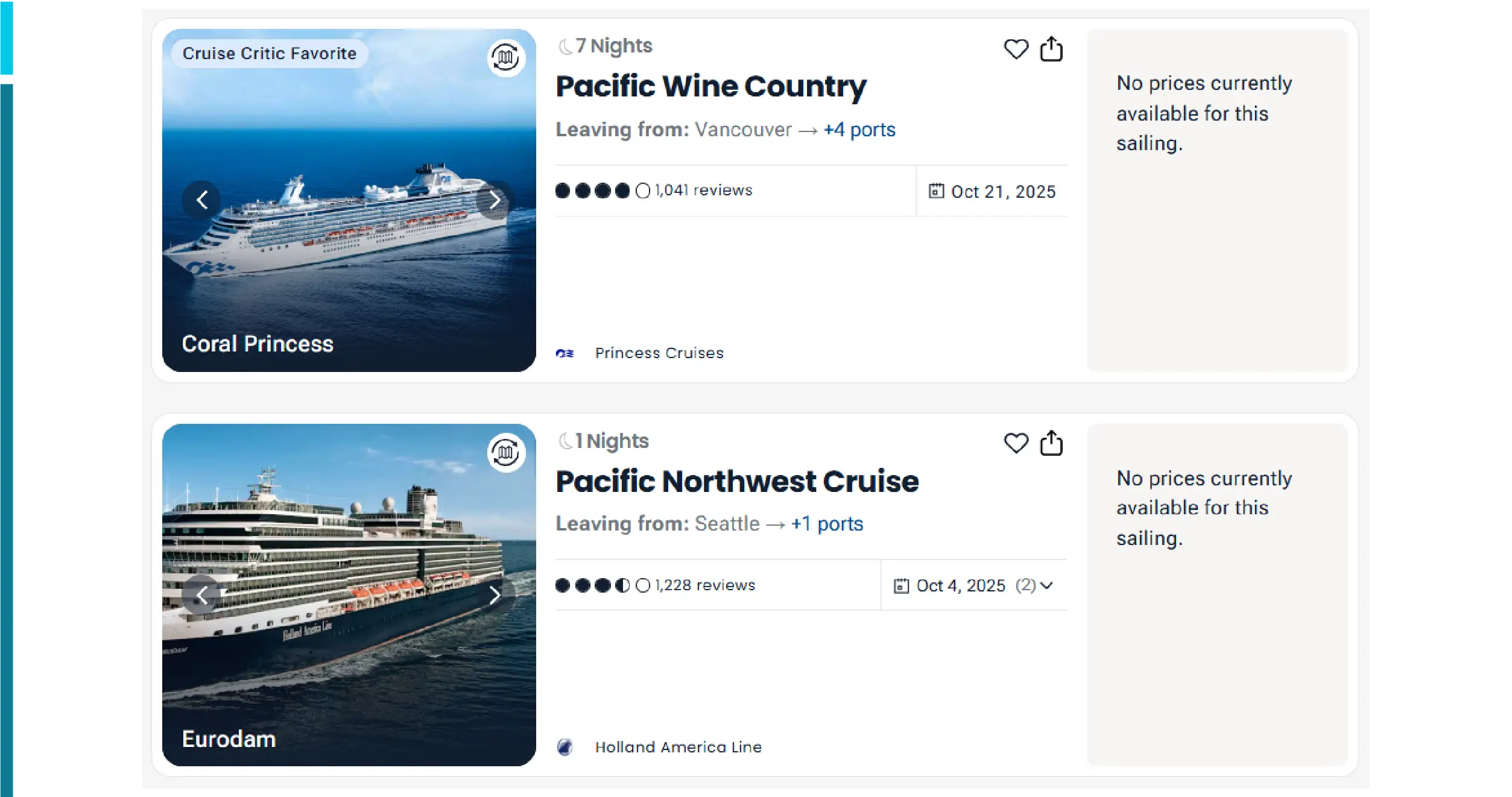Go back in the Eurodam photo carousel

coord(203,594)
